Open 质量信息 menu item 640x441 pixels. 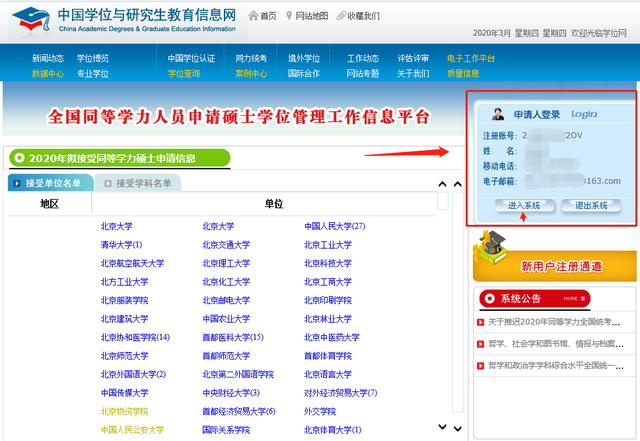point(463,74)
